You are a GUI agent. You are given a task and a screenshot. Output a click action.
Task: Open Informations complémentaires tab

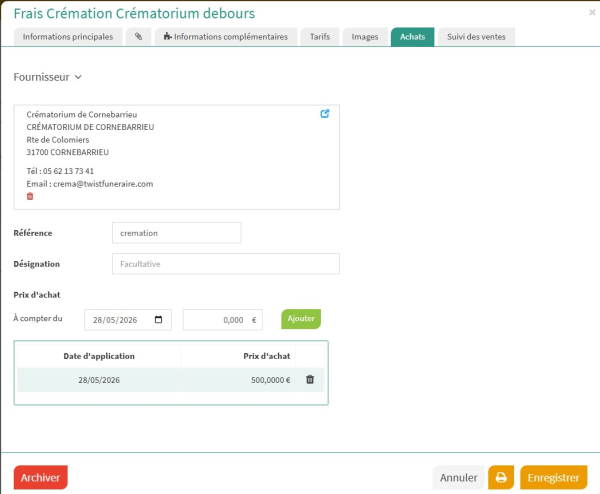coord(226,37)
